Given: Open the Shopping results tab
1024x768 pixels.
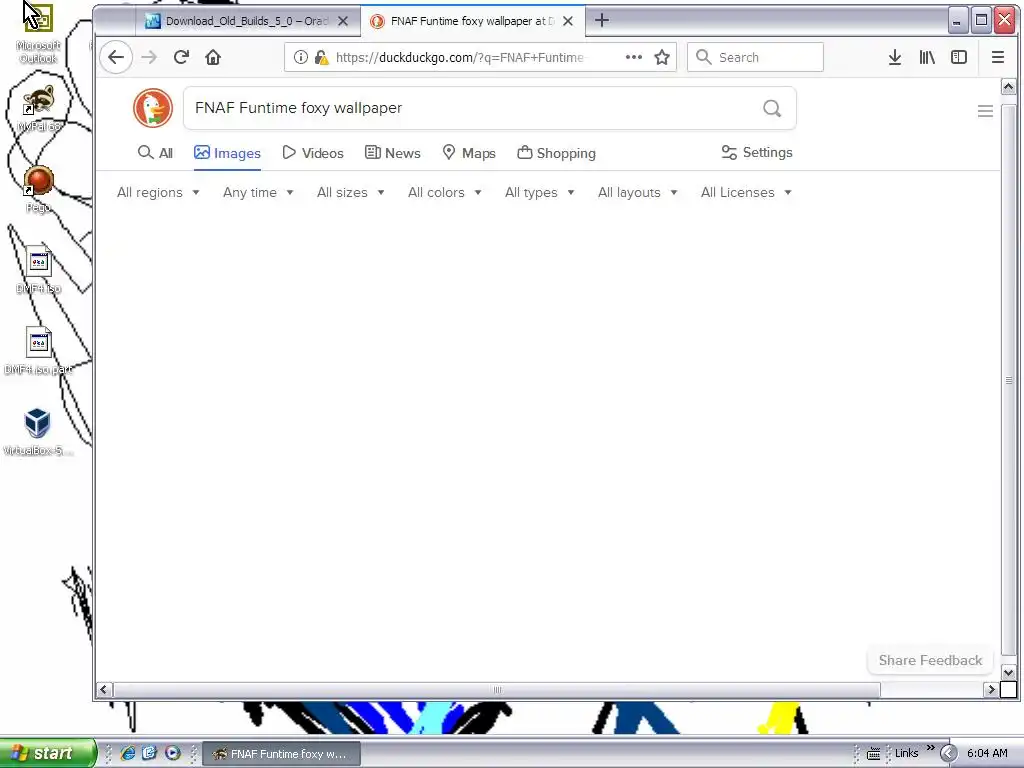Looking at the screenshot, I should tap(556, 153).
